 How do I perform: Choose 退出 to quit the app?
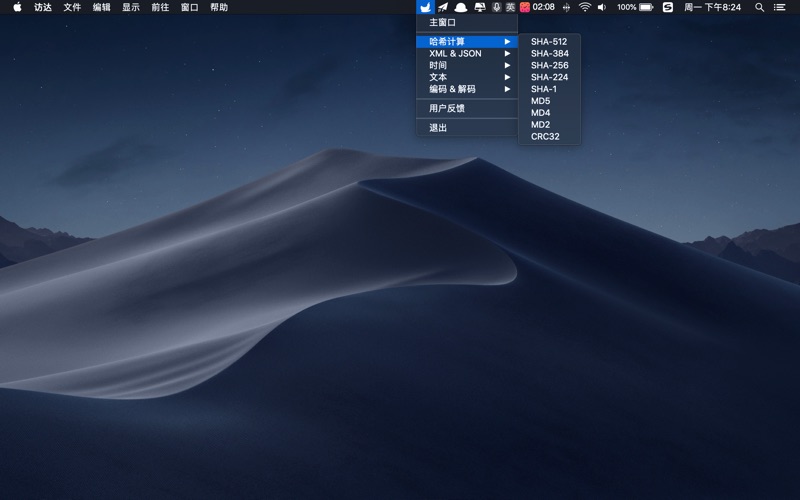click(438, 128)
